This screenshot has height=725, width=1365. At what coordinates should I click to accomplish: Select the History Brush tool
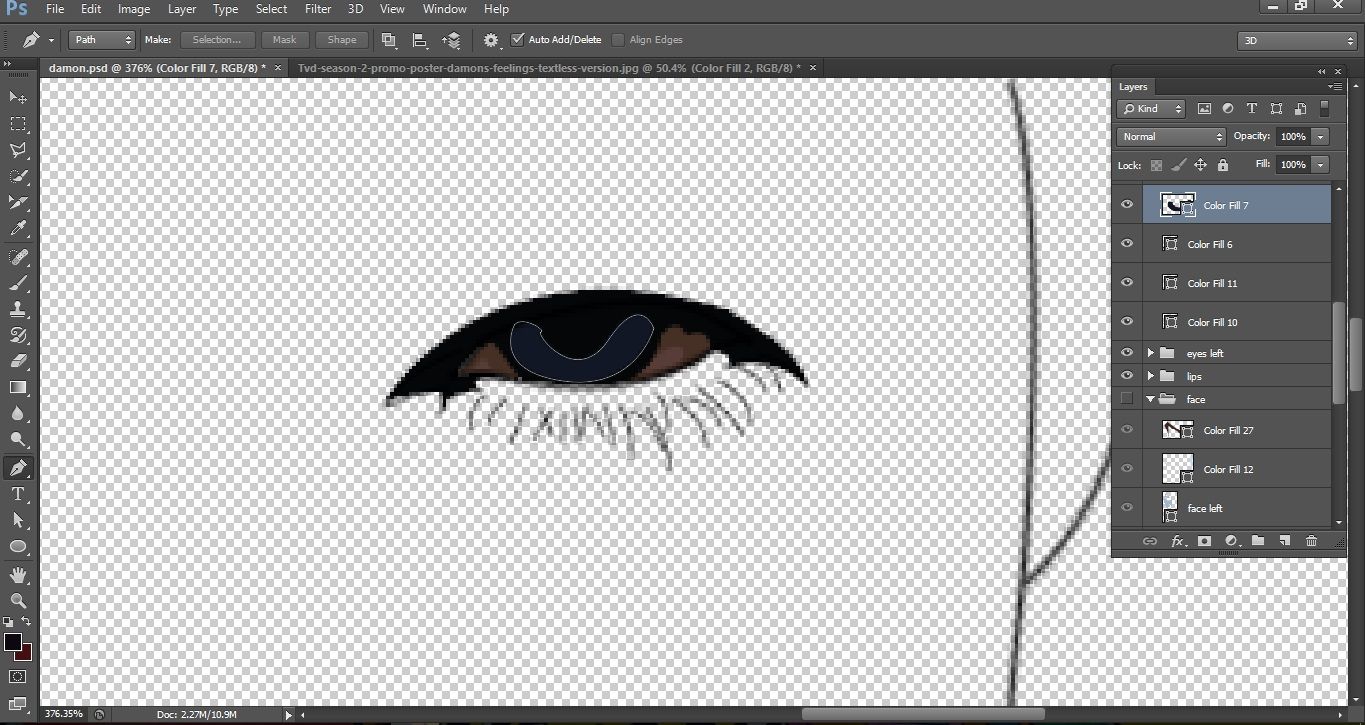pyautogui.click(x=18, y=335)
